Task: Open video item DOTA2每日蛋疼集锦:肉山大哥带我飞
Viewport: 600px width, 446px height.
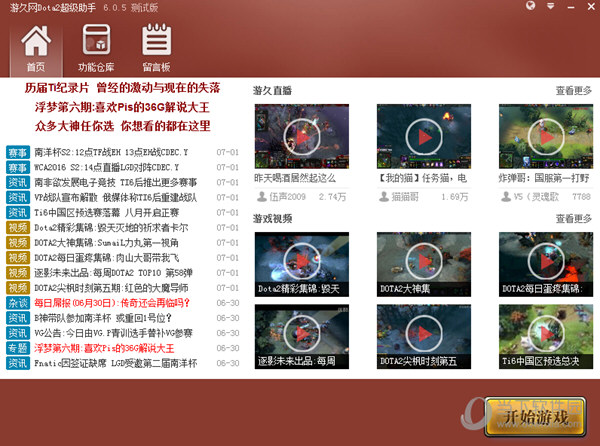Action: 106,258
